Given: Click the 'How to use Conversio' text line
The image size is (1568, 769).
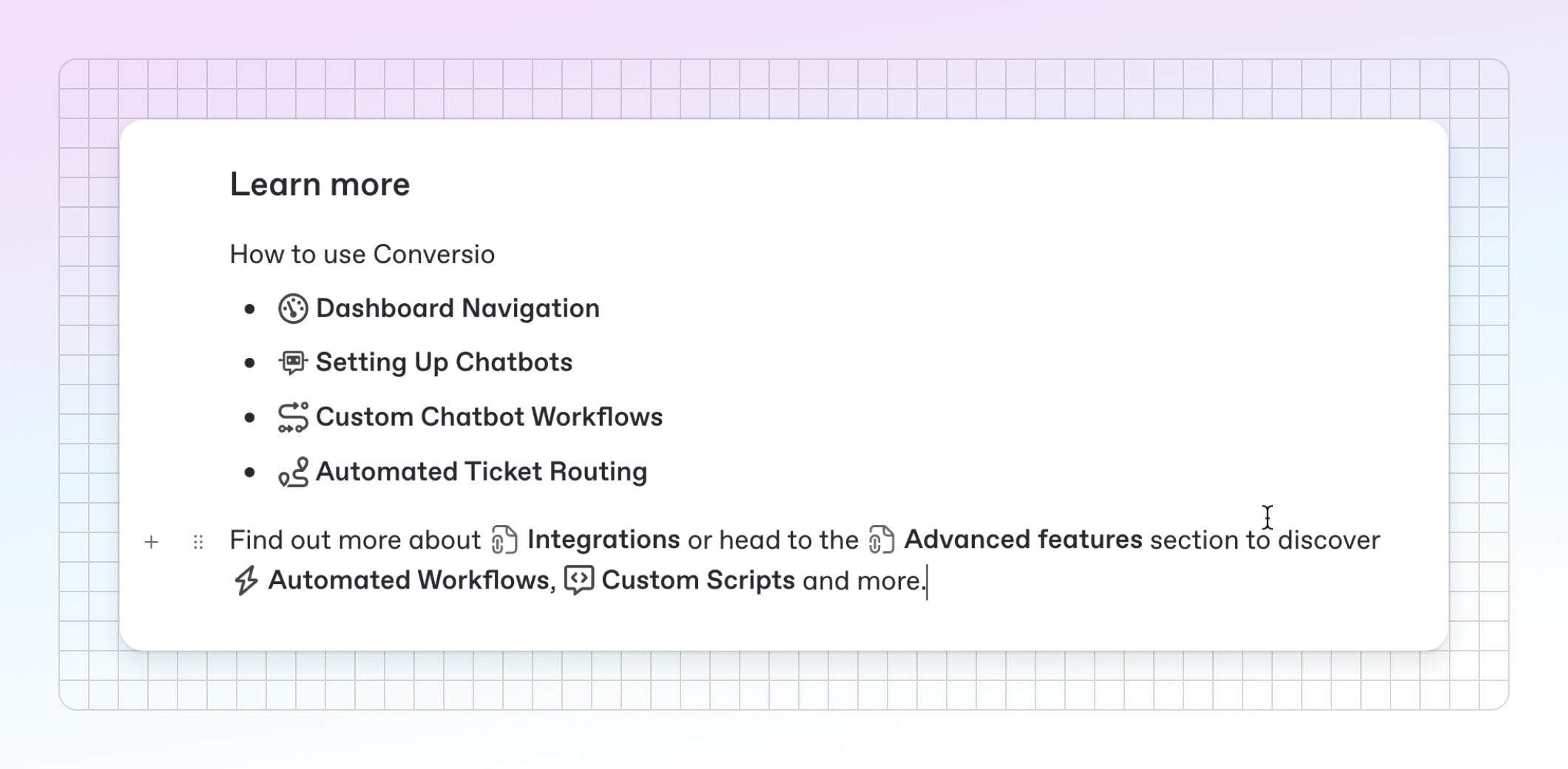Looking at the screenshot, I should click(x=362, y=254).
